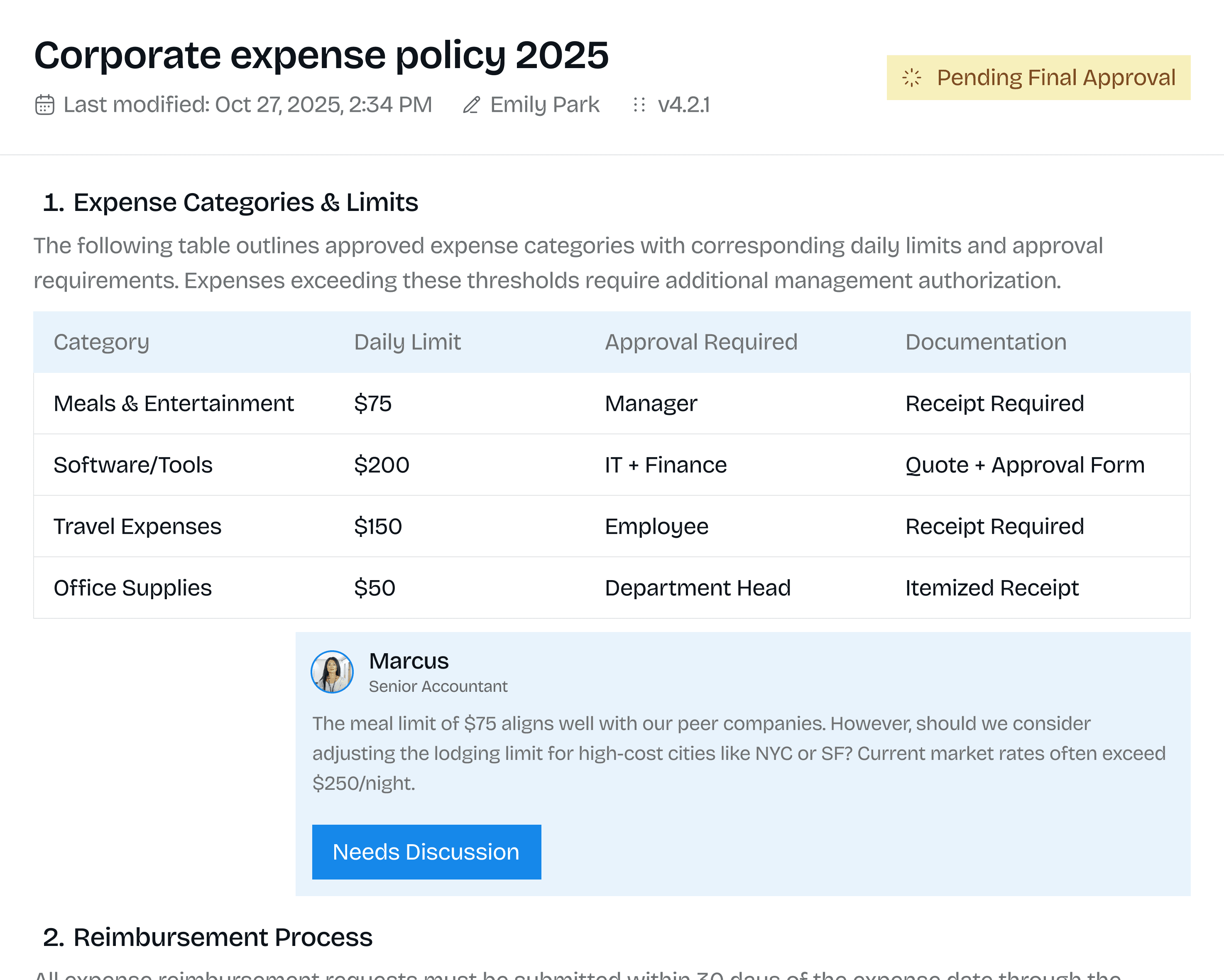Click the version label v4.2.1
This screenshot has width=1224, height=980.
pyautogui.click(x=683, y=105)
